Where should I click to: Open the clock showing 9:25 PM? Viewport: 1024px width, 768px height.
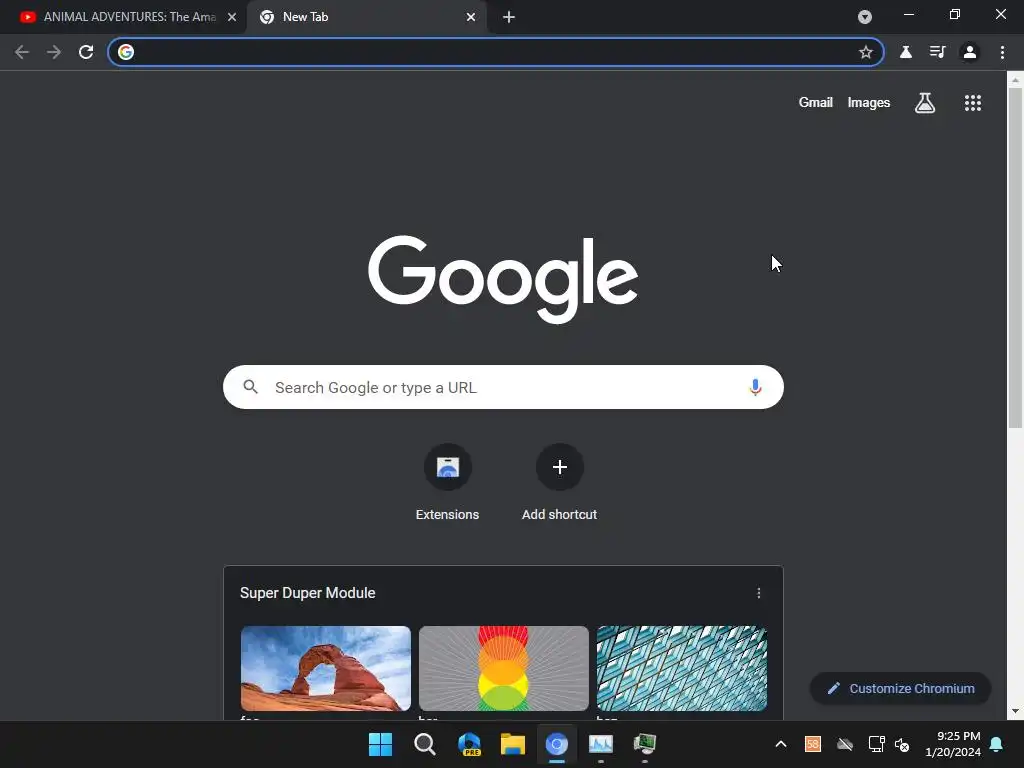pyautogui.click(x=953, y=744)
